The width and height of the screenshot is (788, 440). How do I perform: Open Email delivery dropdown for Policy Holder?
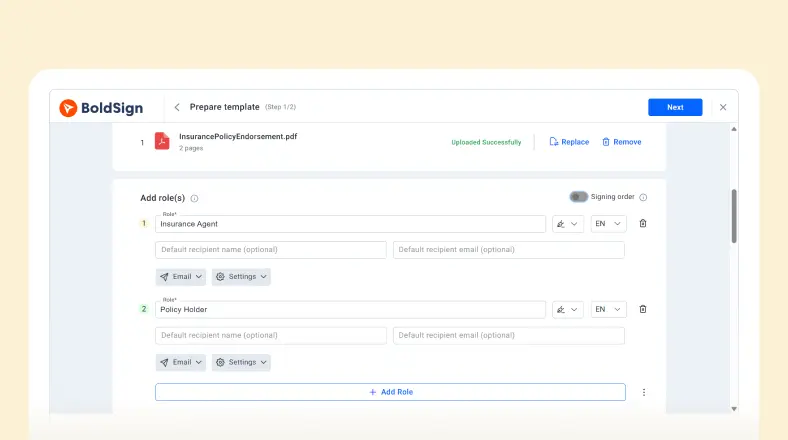tap(181, 362)
